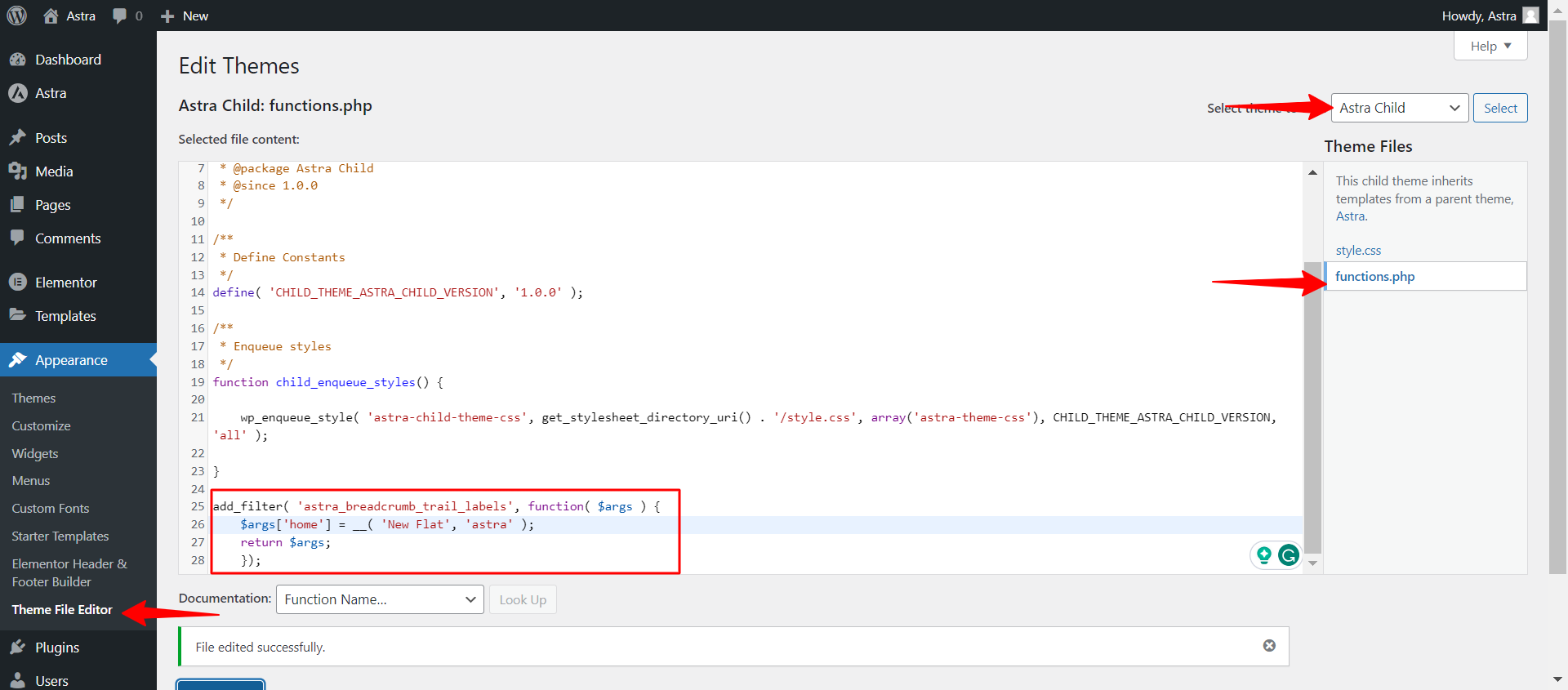Open the style.css theme file
Viewport: 1568px width, 690px height.
tap(1358, 250)
